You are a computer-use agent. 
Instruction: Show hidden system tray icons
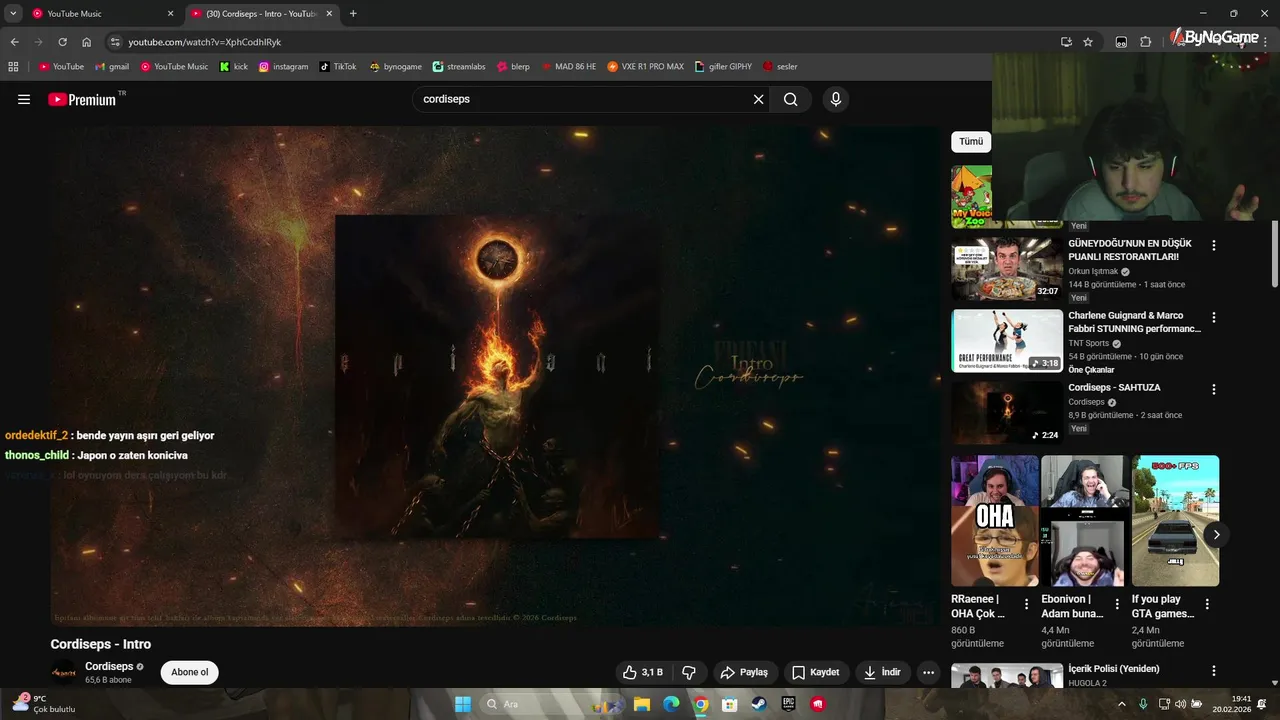pos(1121,704)
